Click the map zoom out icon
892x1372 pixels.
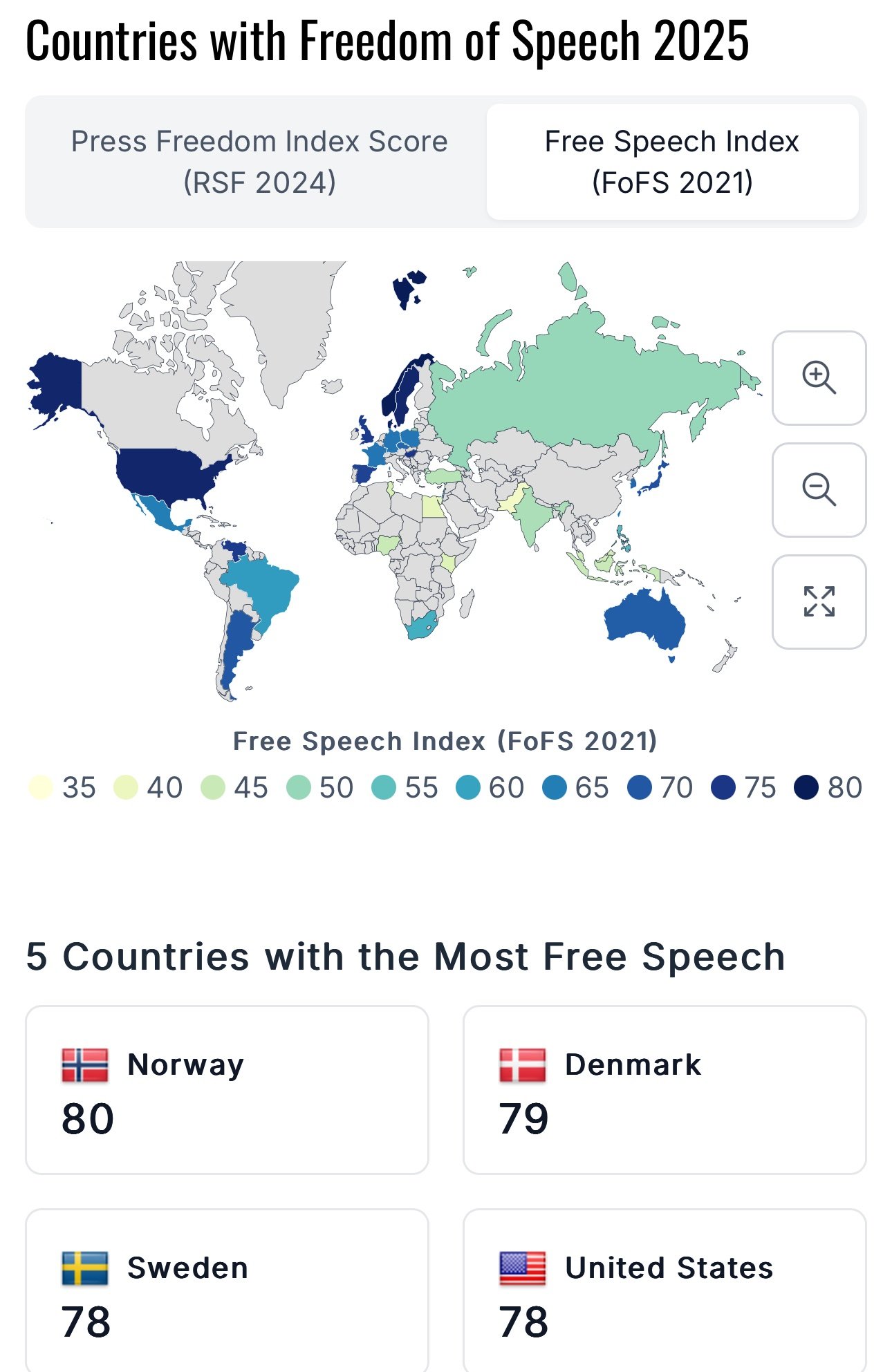(x=819, y=490)
